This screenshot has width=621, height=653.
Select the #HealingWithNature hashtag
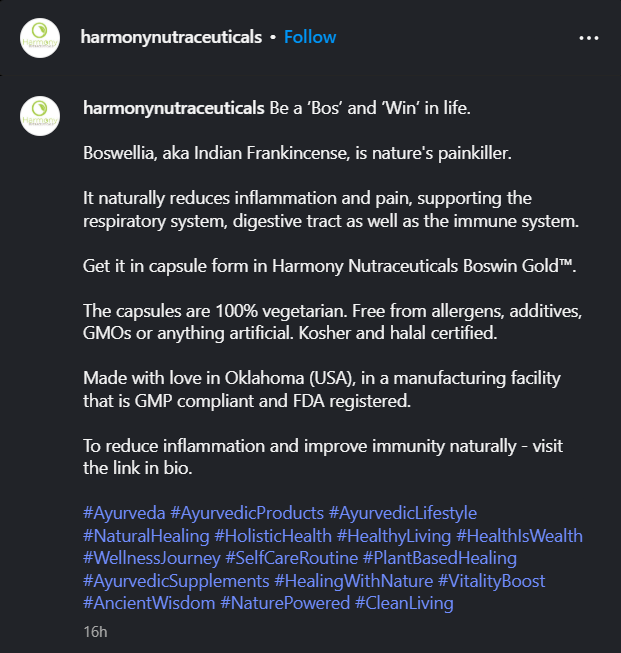(354, 581)
